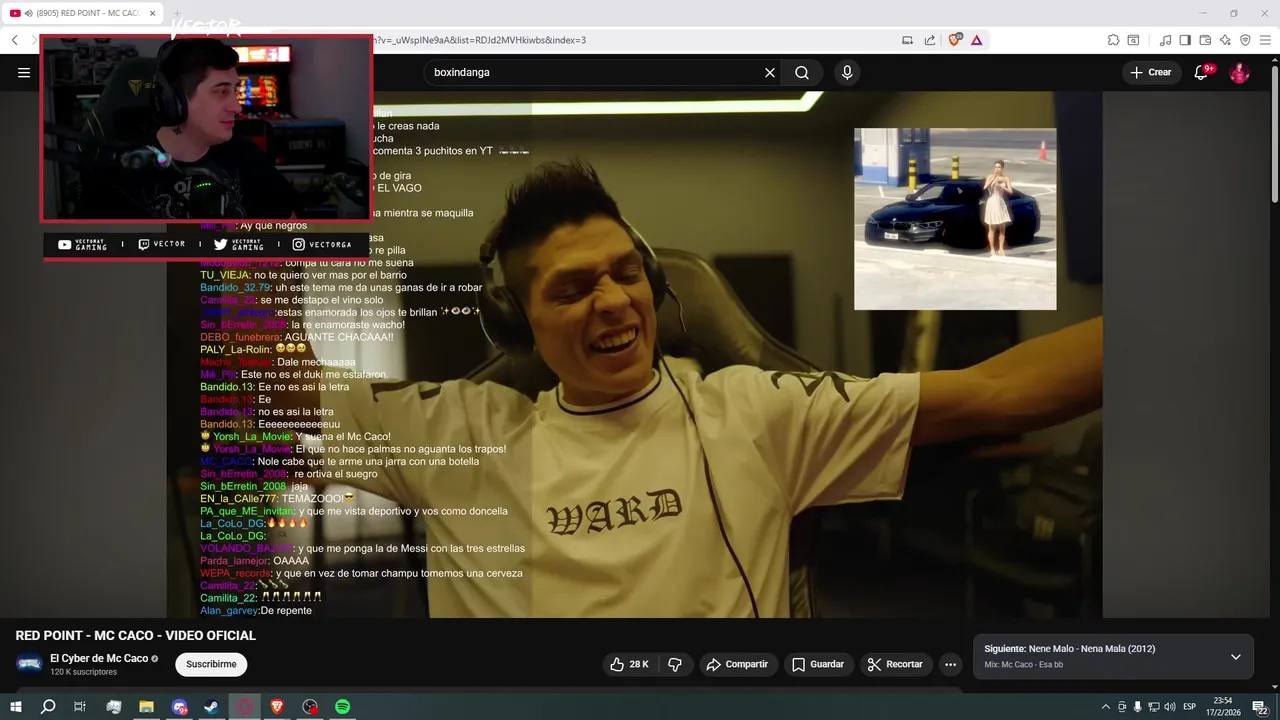Open the media control music note icon
The image size is (1280, 720).
(1165, 40)
